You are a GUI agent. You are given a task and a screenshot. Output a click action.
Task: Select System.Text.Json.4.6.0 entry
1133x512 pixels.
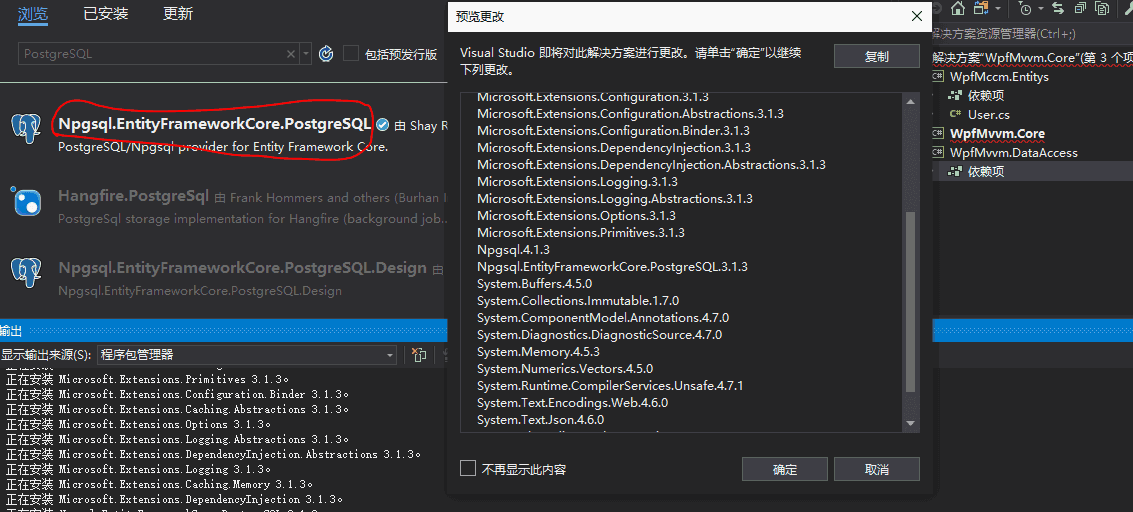[x=540, y=420]
